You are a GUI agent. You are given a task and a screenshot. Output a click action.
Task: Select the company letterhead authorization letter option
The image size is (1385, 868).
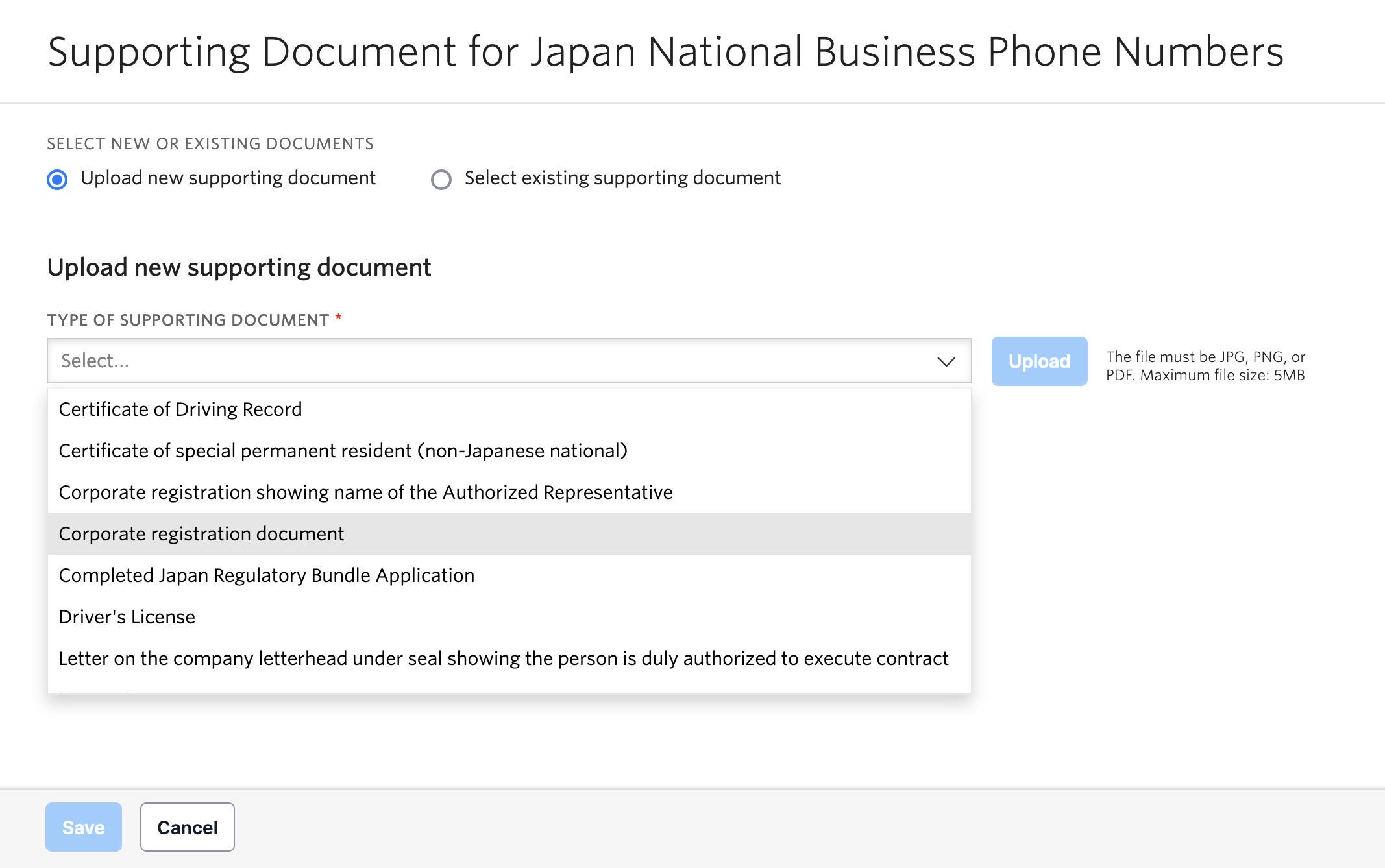pyautogui.click(x=504, y=658)
